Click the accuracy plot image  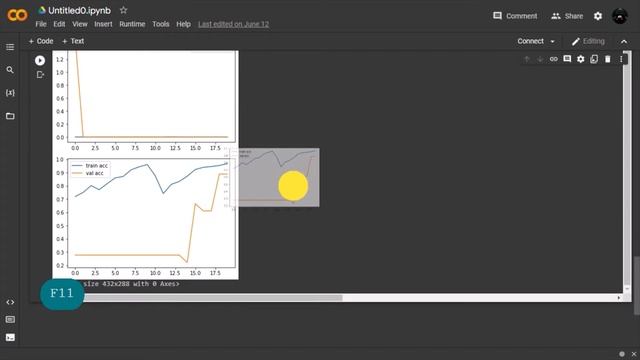click(145, 217)
